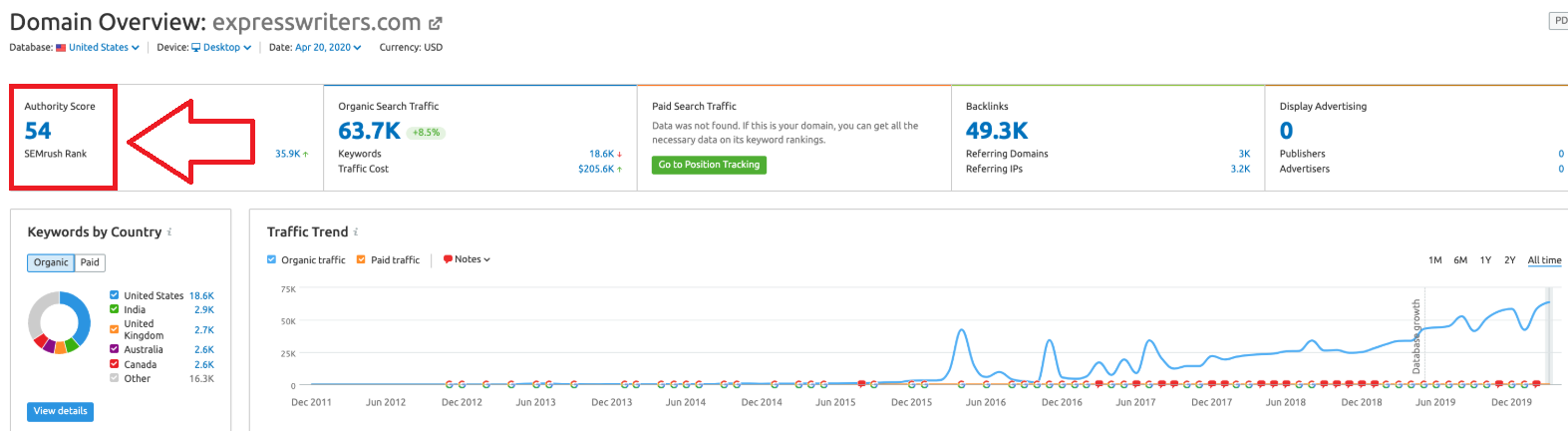Toggle the Organic traffic checkbox
Viewport: 1568px width, 437px height.
[272, 259]
